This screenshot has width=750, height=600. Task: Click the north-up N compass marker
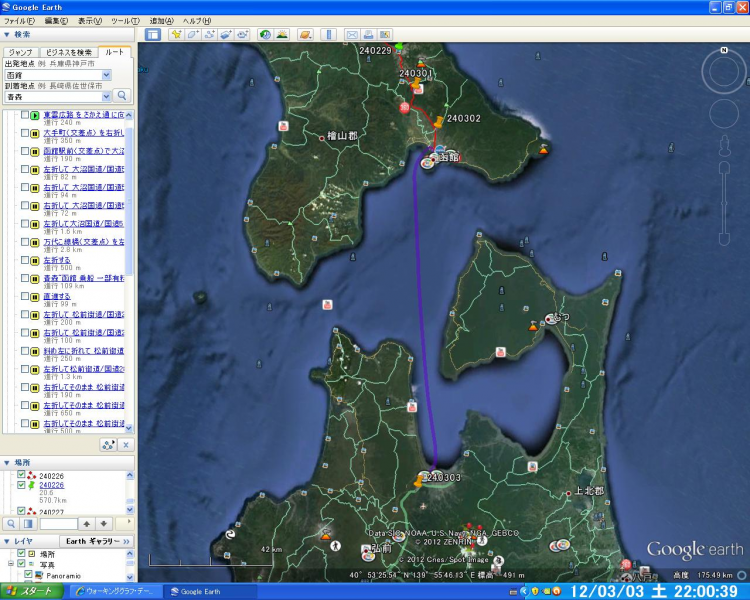724,50
